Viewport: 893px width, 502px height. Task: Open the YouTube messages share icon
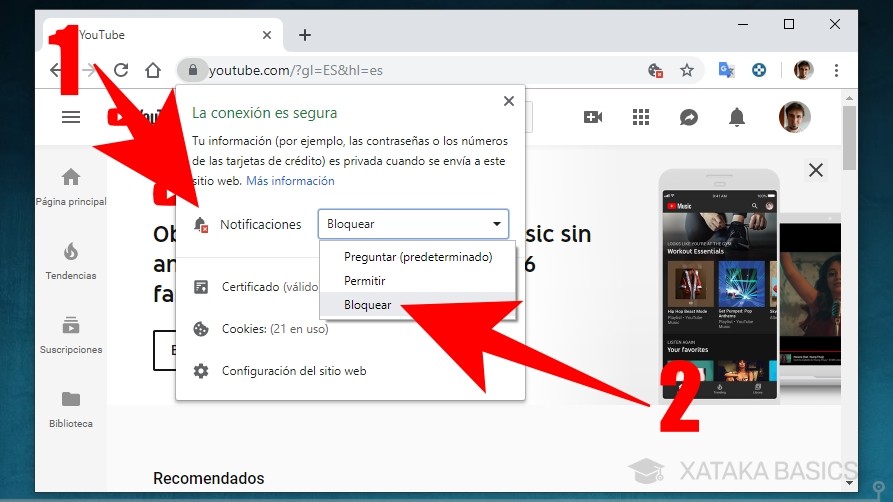tap(689, 117)
